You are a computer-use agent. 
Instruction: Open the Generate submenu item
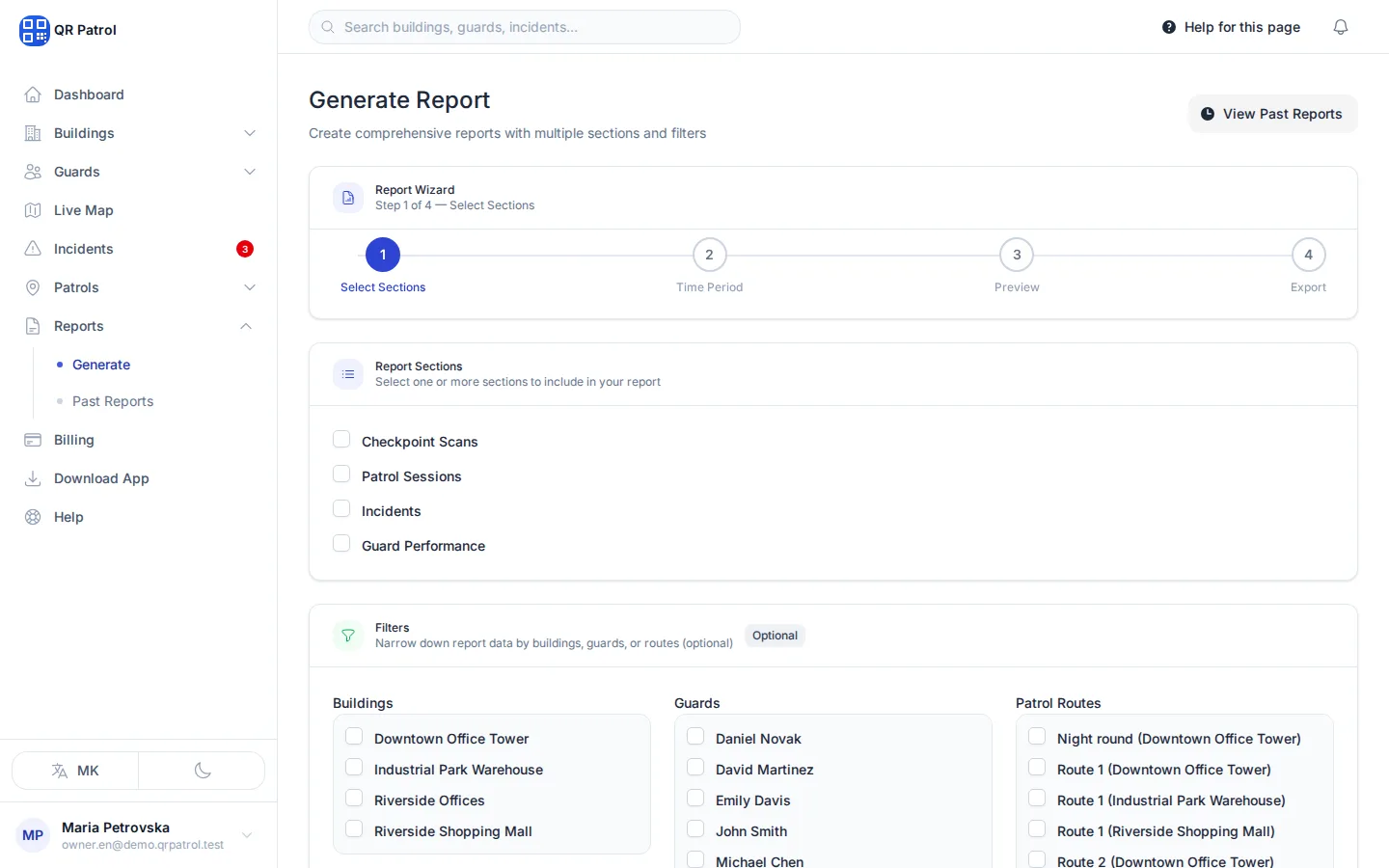101,365
